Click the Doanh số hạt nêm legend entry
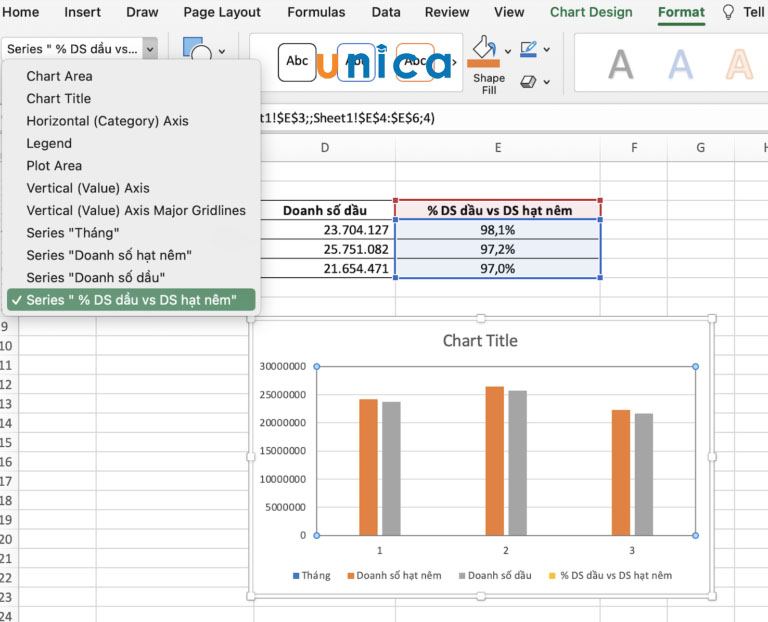 [398, 575]
